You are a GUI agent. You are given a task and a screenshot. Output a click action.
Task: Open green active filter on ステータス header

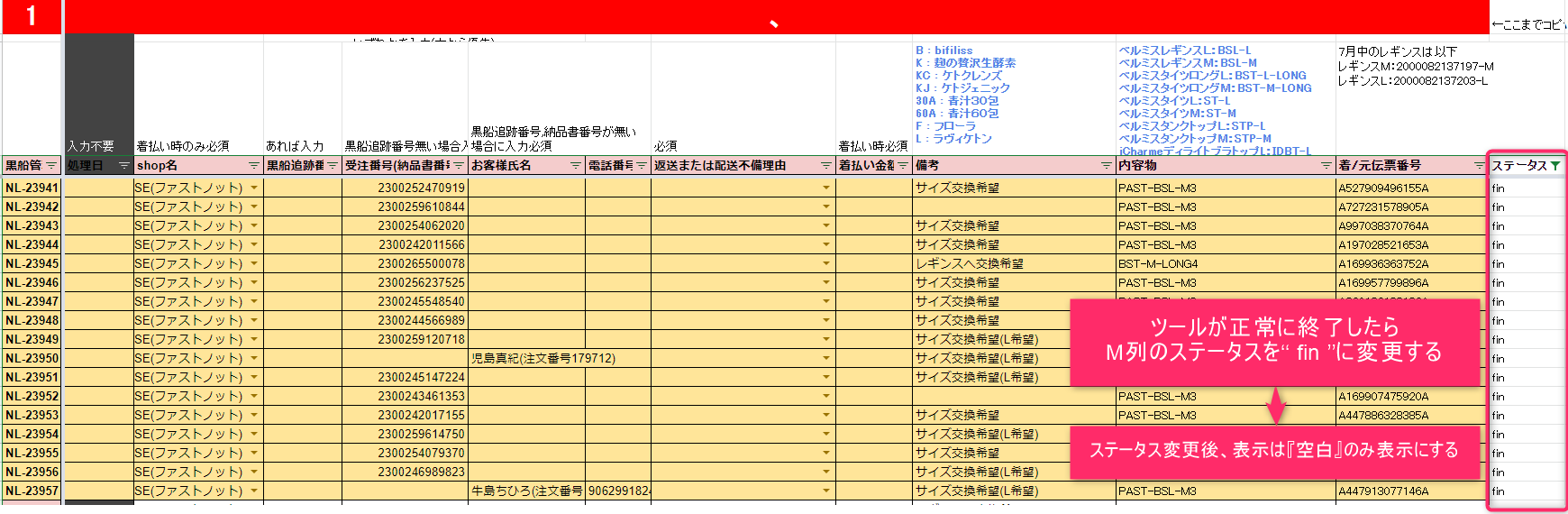tap(1555, 165)
